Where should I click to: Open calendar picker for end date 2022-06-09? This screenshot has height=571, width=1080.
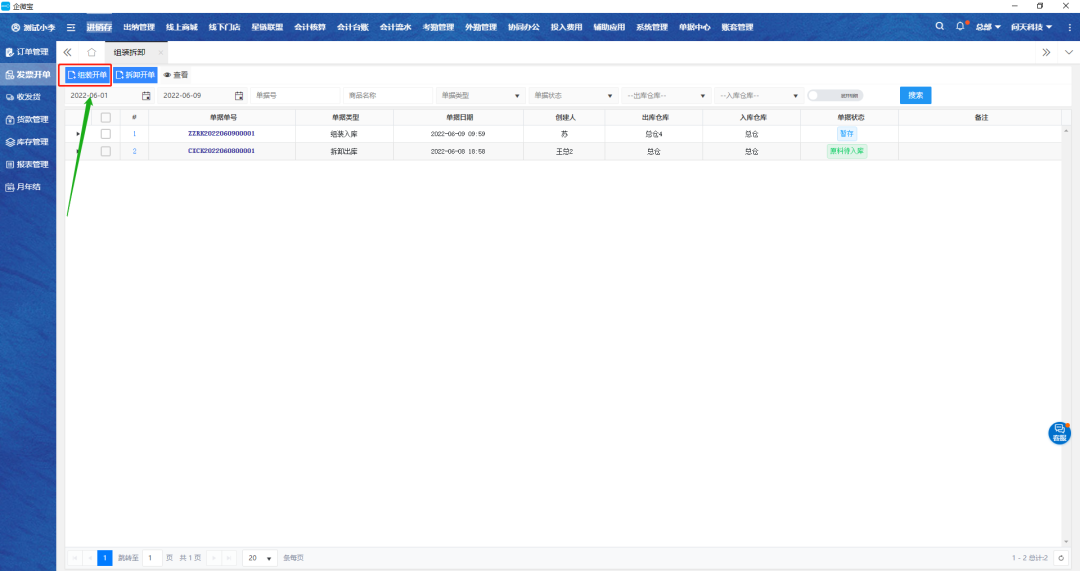point(239,96)
